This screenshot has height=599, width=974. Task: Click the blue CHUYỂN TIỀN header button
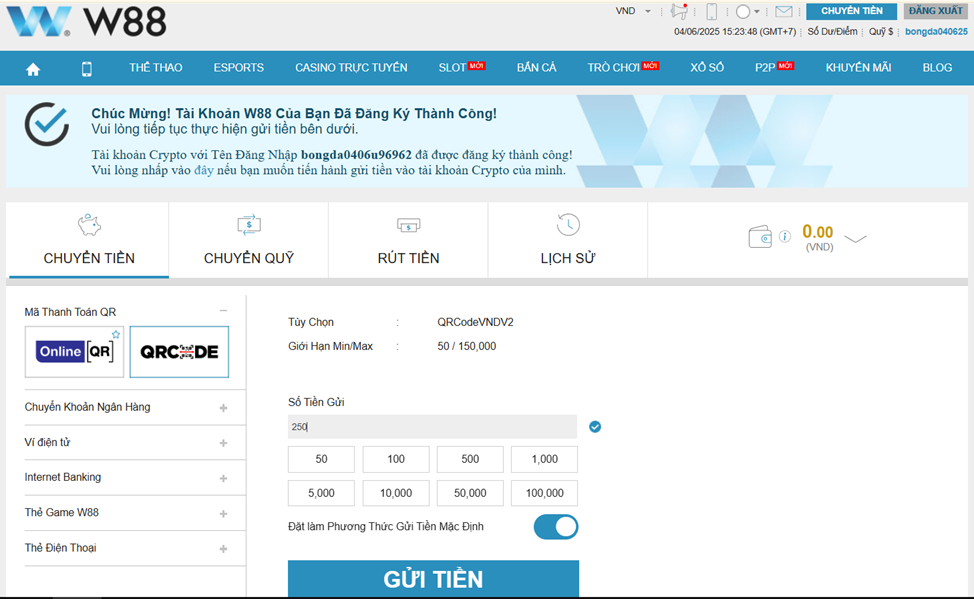[852, 11]
